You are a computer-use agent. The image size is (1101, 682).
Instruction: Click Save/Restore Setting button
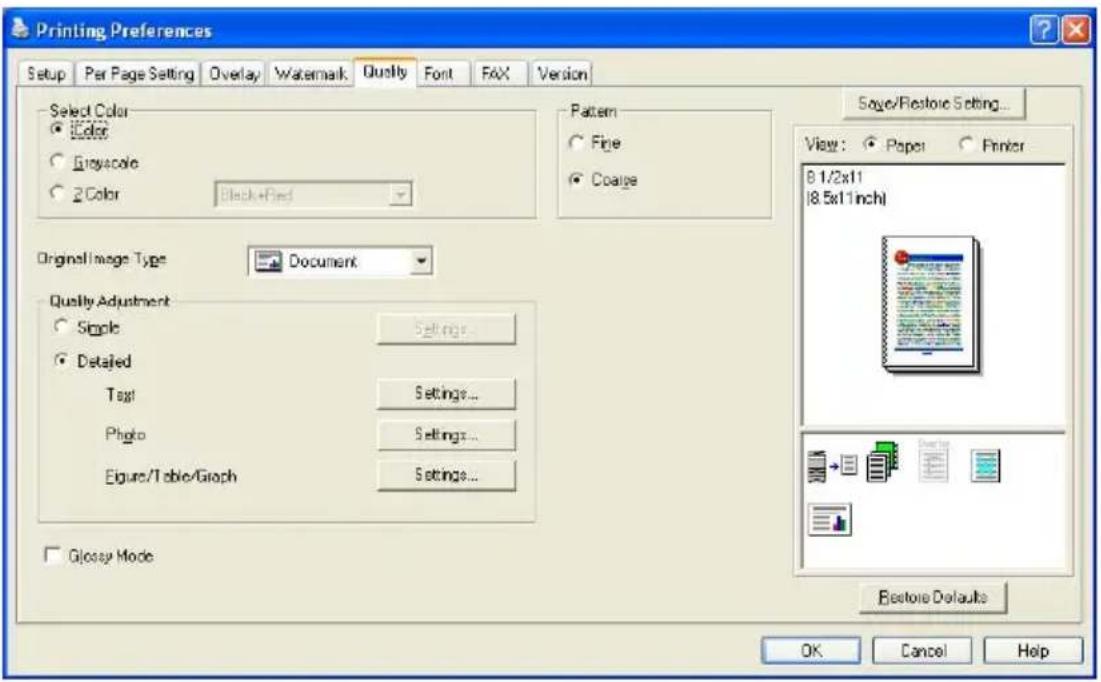pyautogui.click(x=933, y=104)
